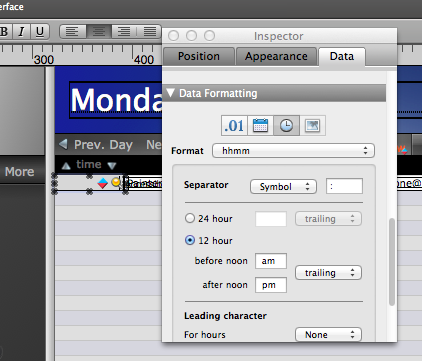Toggle underline text formatting
Screen dimensions: 422x361
pos(40,32)
